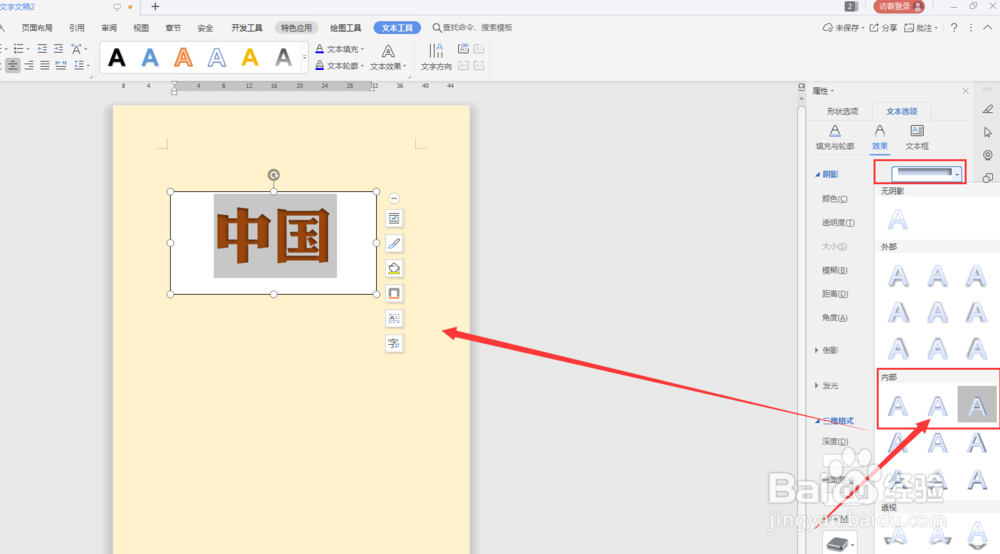1000x554 pixels.
Task: Toggle right text alignment
Action: (x=29, y=65)
